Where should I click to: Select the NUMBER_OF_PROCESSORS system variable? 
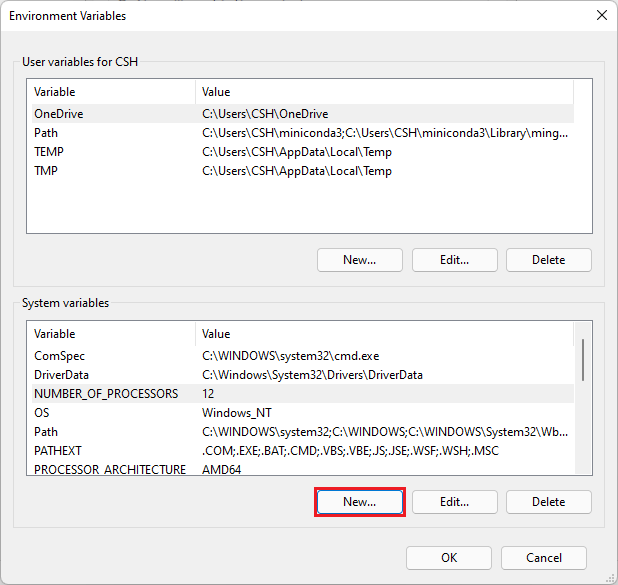303,393
